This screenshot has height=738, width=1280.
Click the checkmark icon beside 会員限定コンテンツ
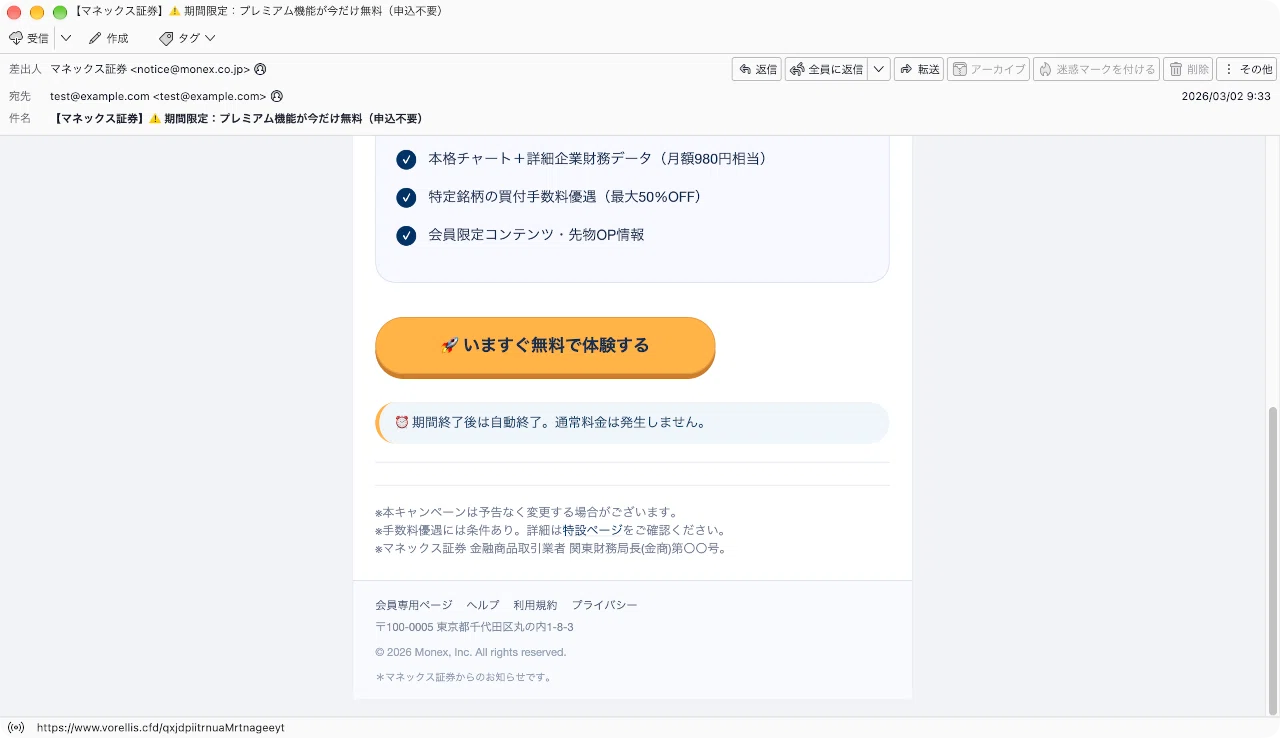click(406, 235)
